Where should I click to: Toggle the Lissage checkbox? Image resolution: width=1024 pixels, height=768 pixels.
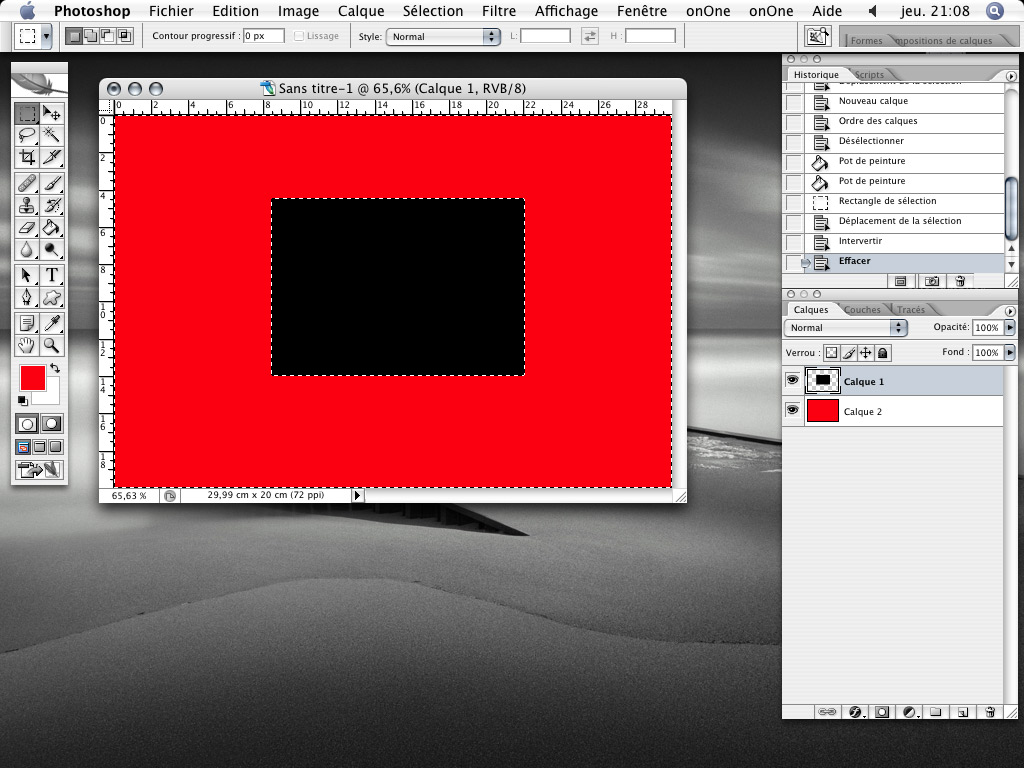point(299,36)
